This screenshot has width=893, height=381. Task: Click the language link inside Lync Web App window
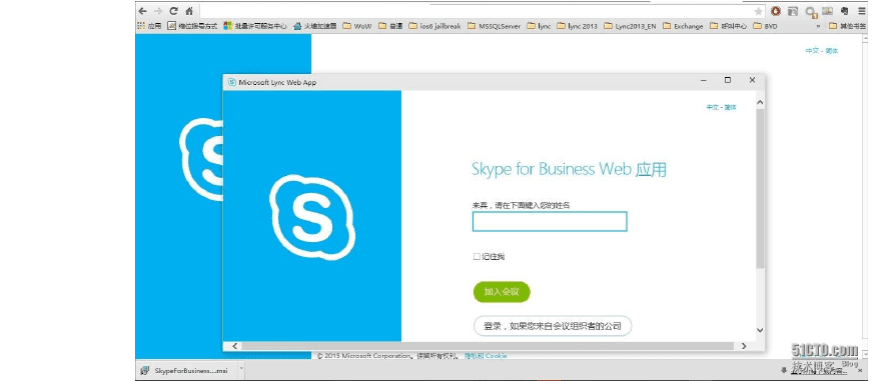tap(722, 107)
